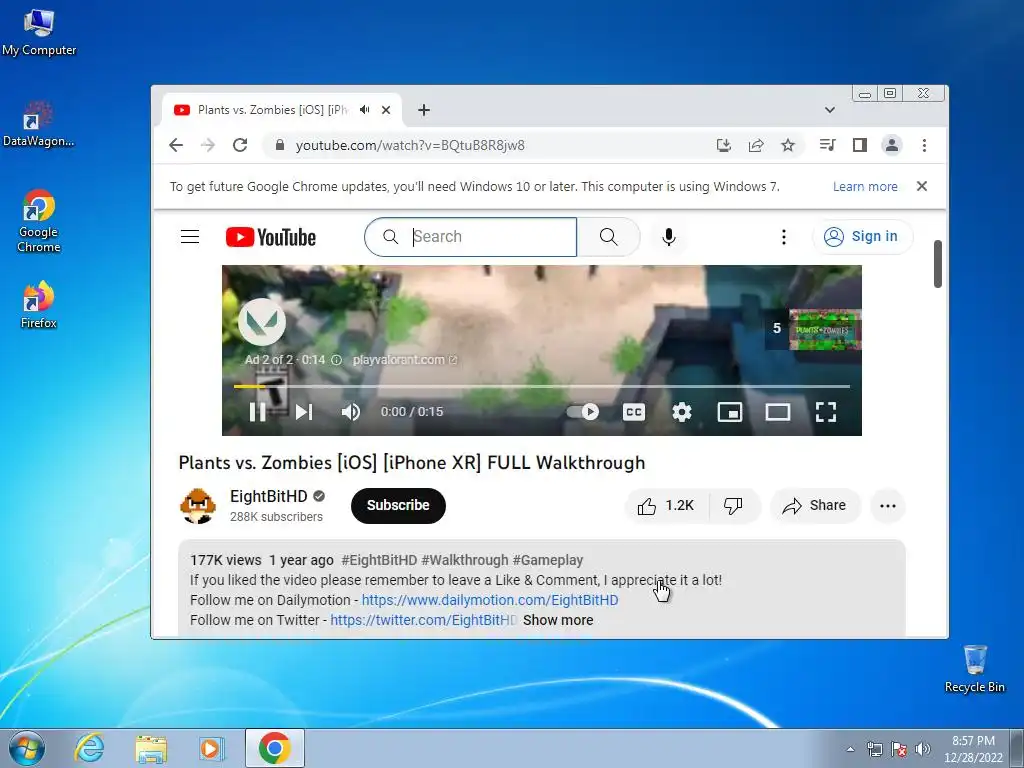Open the #Gameplay hashtag
This screenshot has height=768, width=1024.
click(x=548, y=560)
